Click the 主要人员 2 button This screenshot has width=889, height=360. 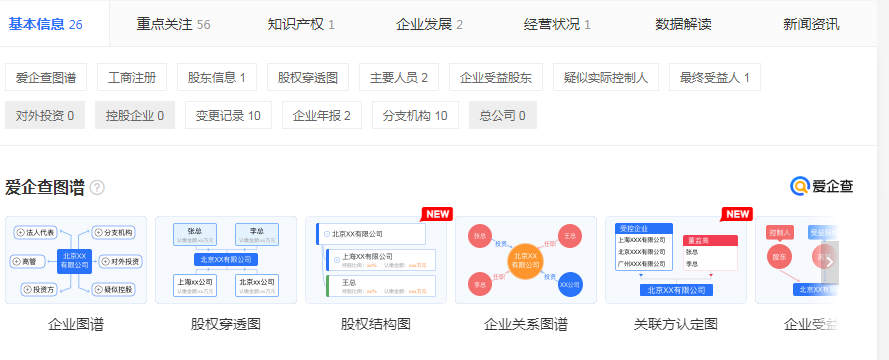(399, 78)
